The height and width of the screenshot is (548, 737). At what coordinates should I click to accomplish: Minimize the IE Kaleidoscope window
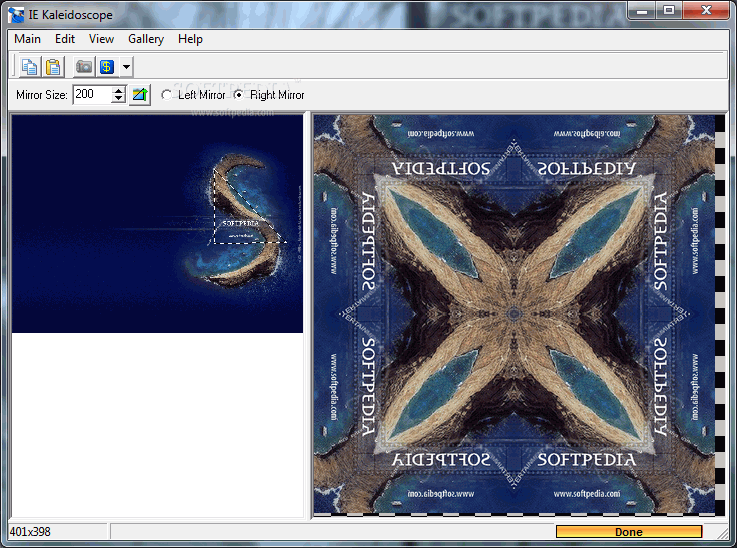(x=642, y=10)
